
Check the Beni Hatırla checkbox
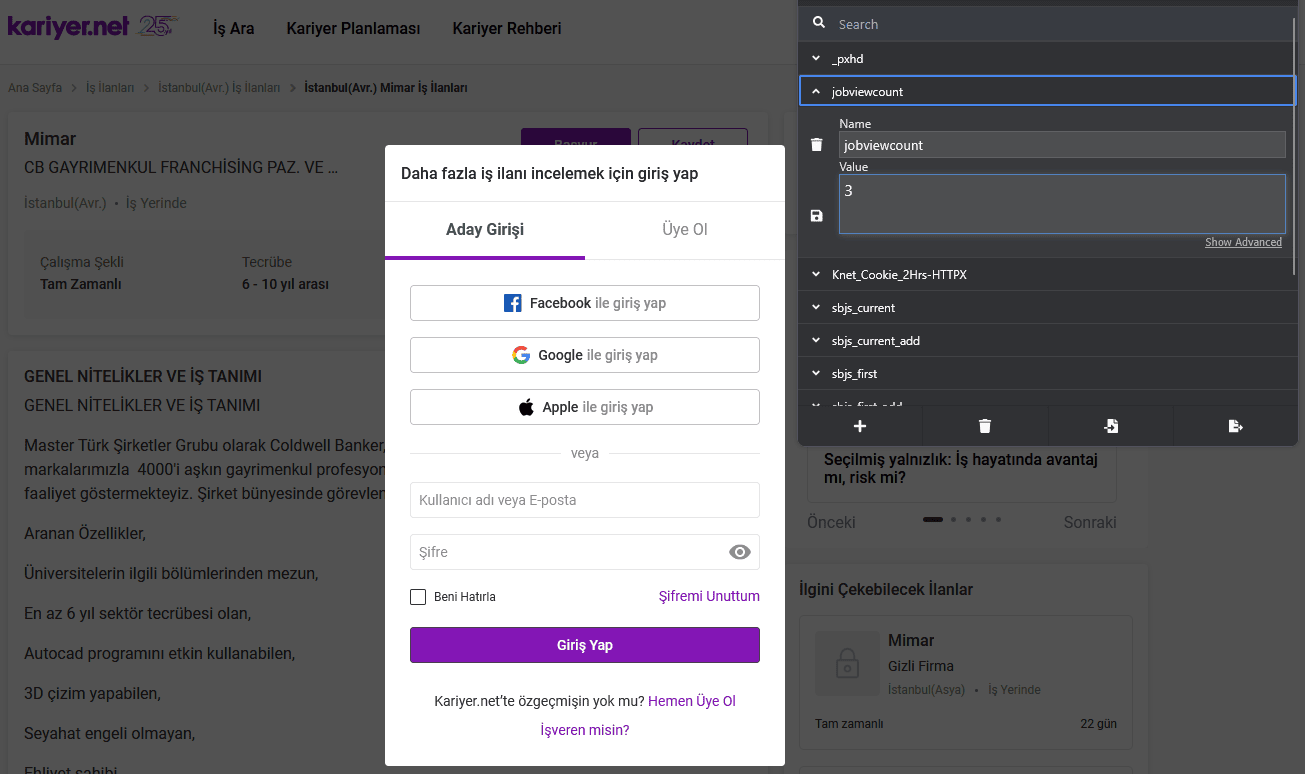418,597
